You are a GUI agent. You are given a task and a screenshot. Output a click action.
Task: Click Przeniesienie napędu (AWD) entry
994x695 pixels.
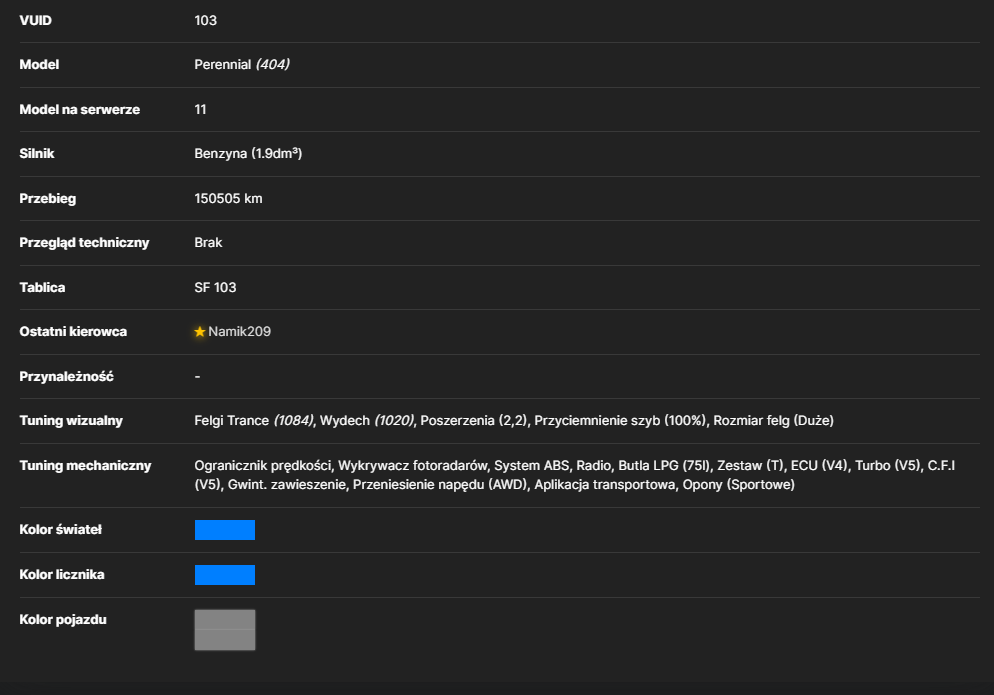[x=440, y=484]
